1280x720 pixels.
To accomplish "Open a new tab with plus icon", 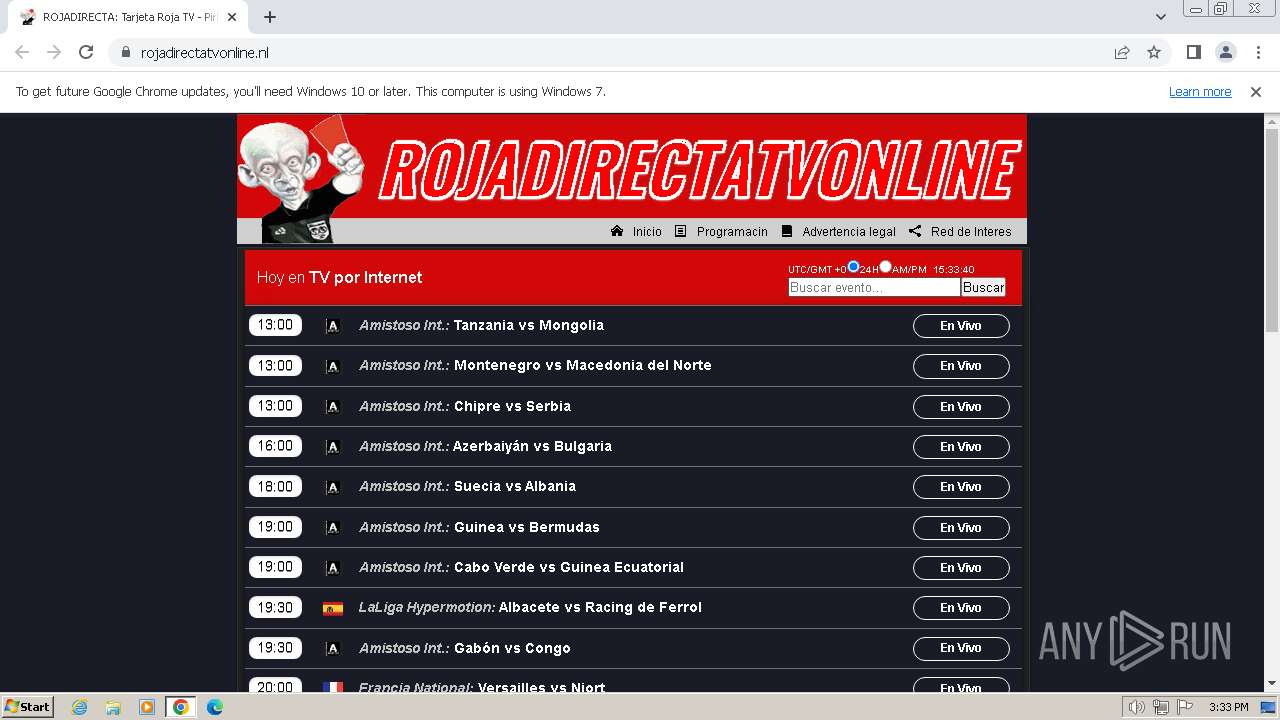I will 270,17.
